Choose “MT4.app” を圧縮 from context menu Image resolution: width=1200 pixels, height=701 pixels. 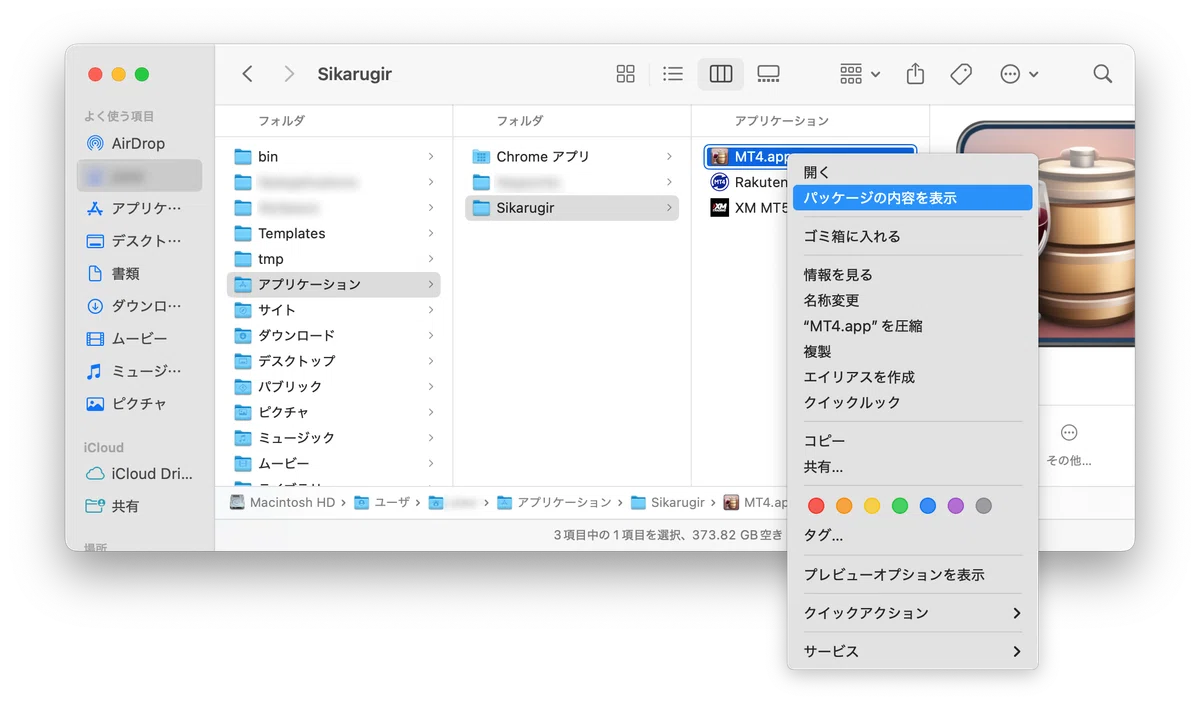tap(912, 326)
